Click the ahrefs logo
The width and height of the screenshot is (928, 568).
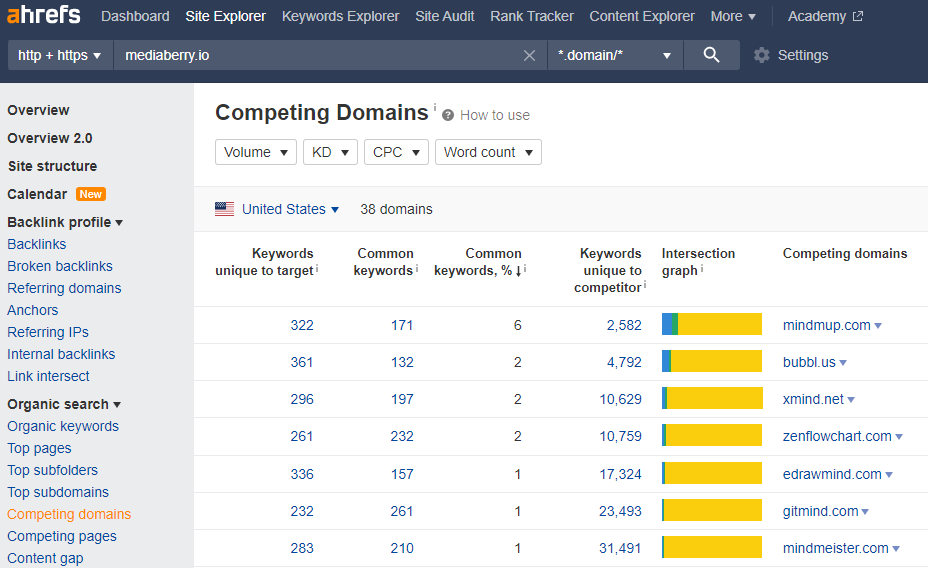[x=44, y=14]
